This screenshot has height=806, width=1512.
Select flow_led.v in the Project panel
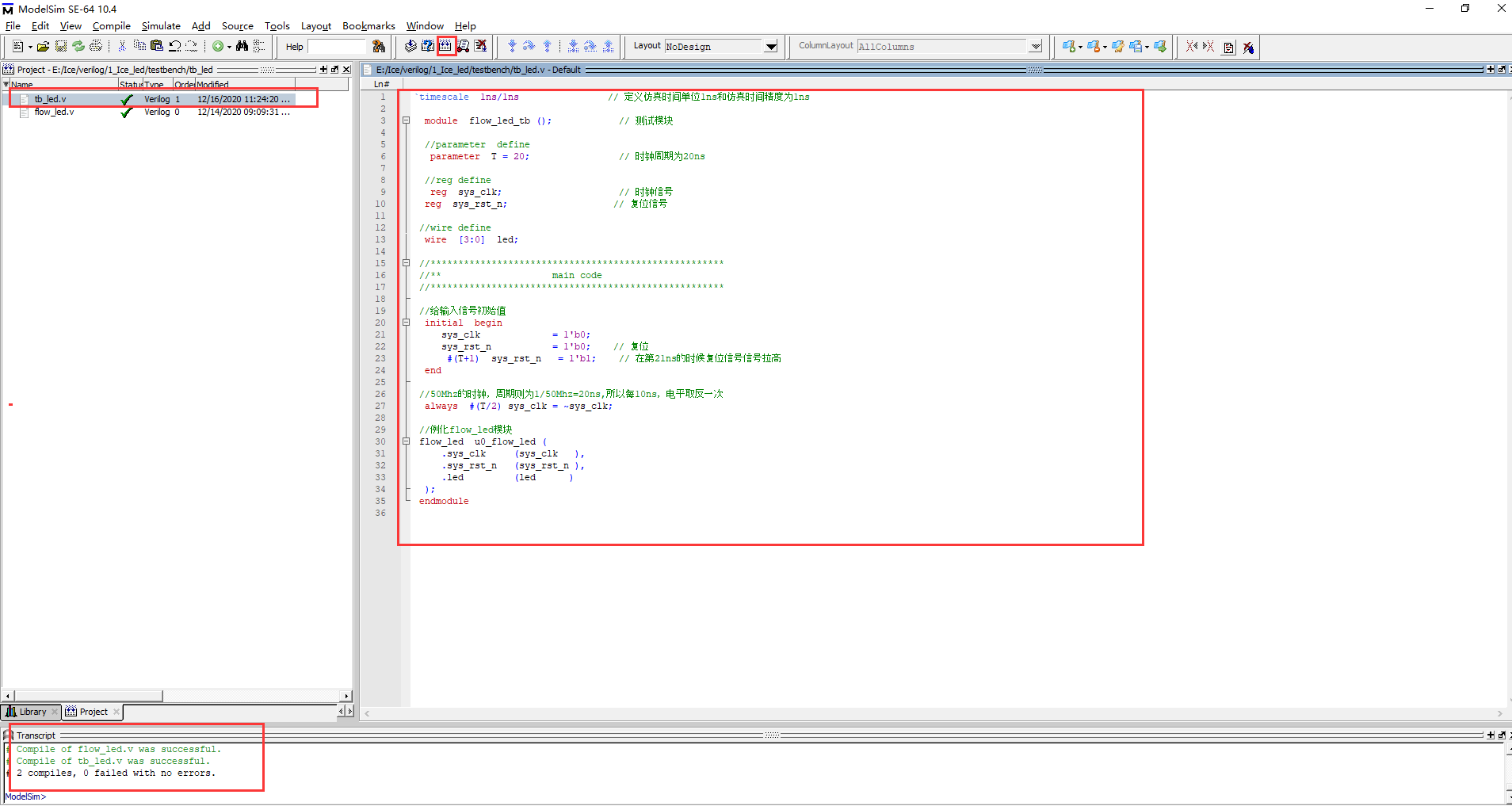55,112
